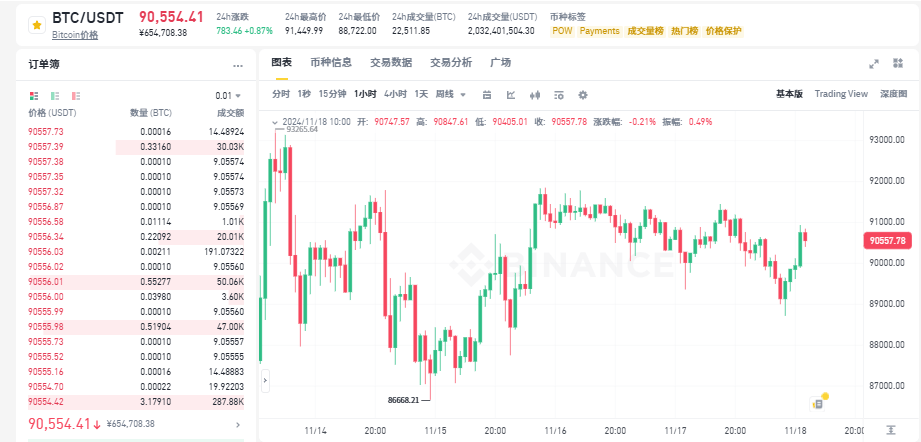Select the sell order at price 90556.87
921x442 pixels.
pos(136,207)
